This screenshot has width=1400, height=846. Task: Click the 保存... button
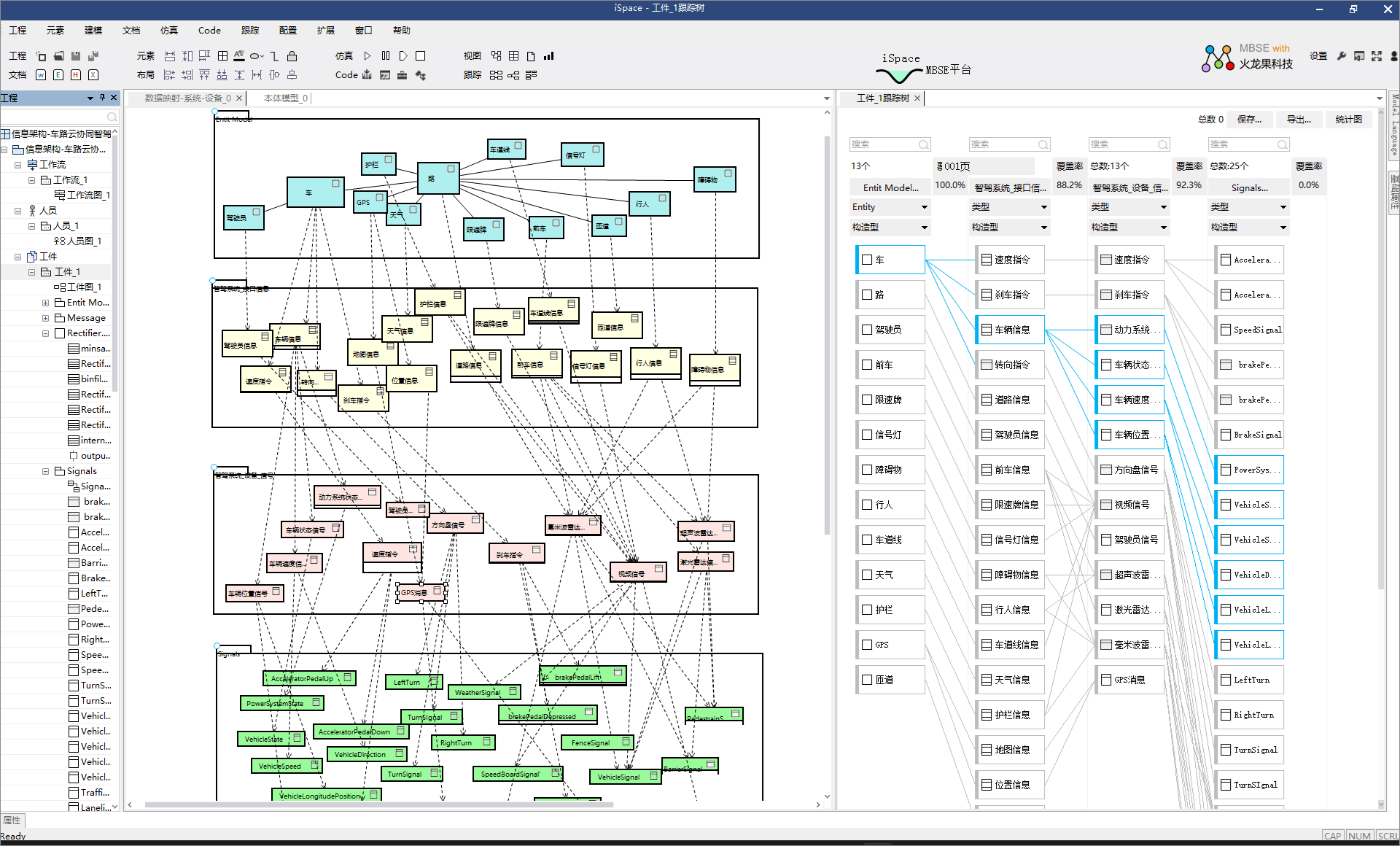click(1250, 120)
